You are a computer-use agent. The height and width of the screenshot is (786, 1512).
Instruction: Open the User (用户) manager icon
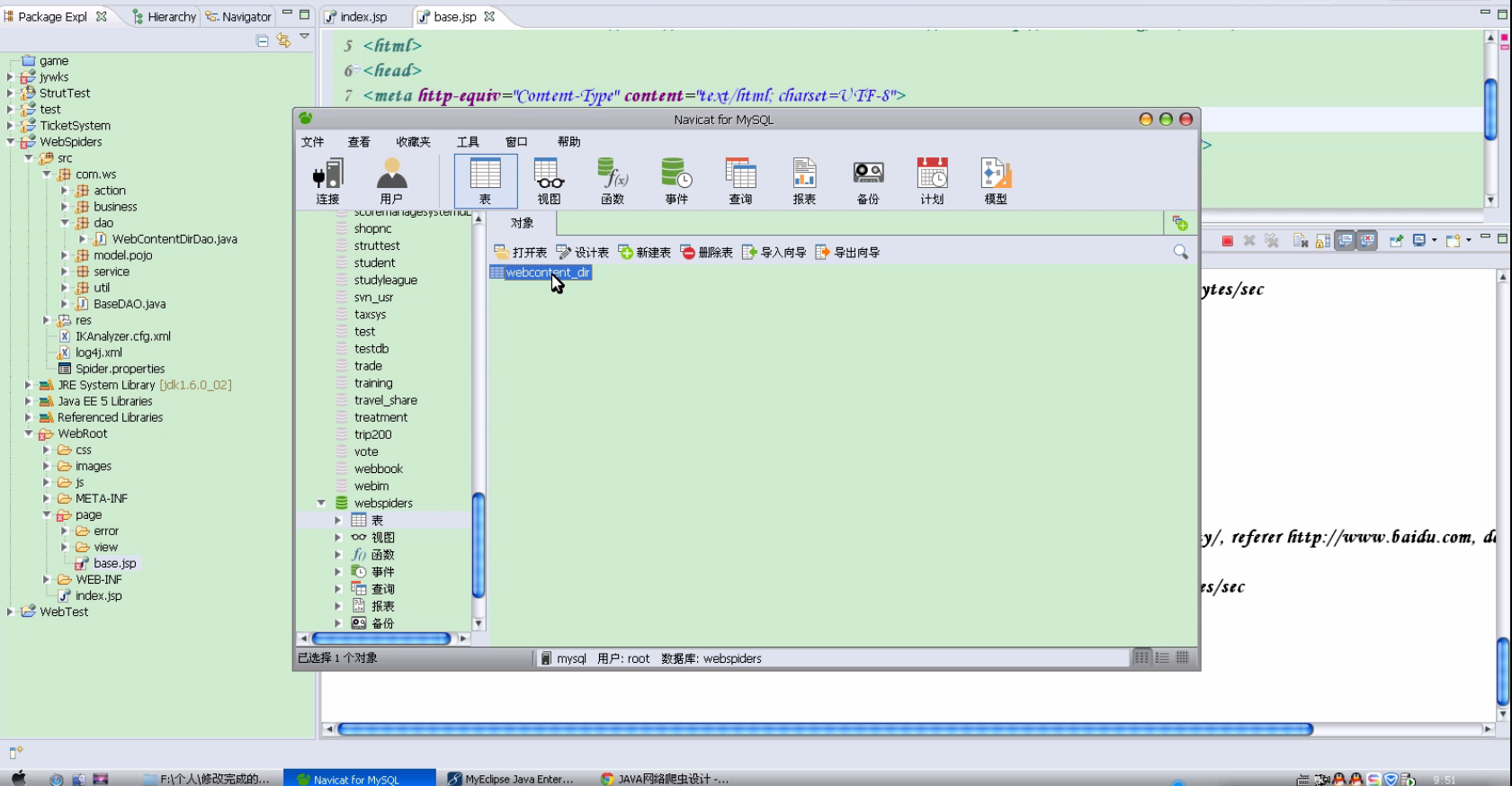pyautogui.click(x=391, y=181)
